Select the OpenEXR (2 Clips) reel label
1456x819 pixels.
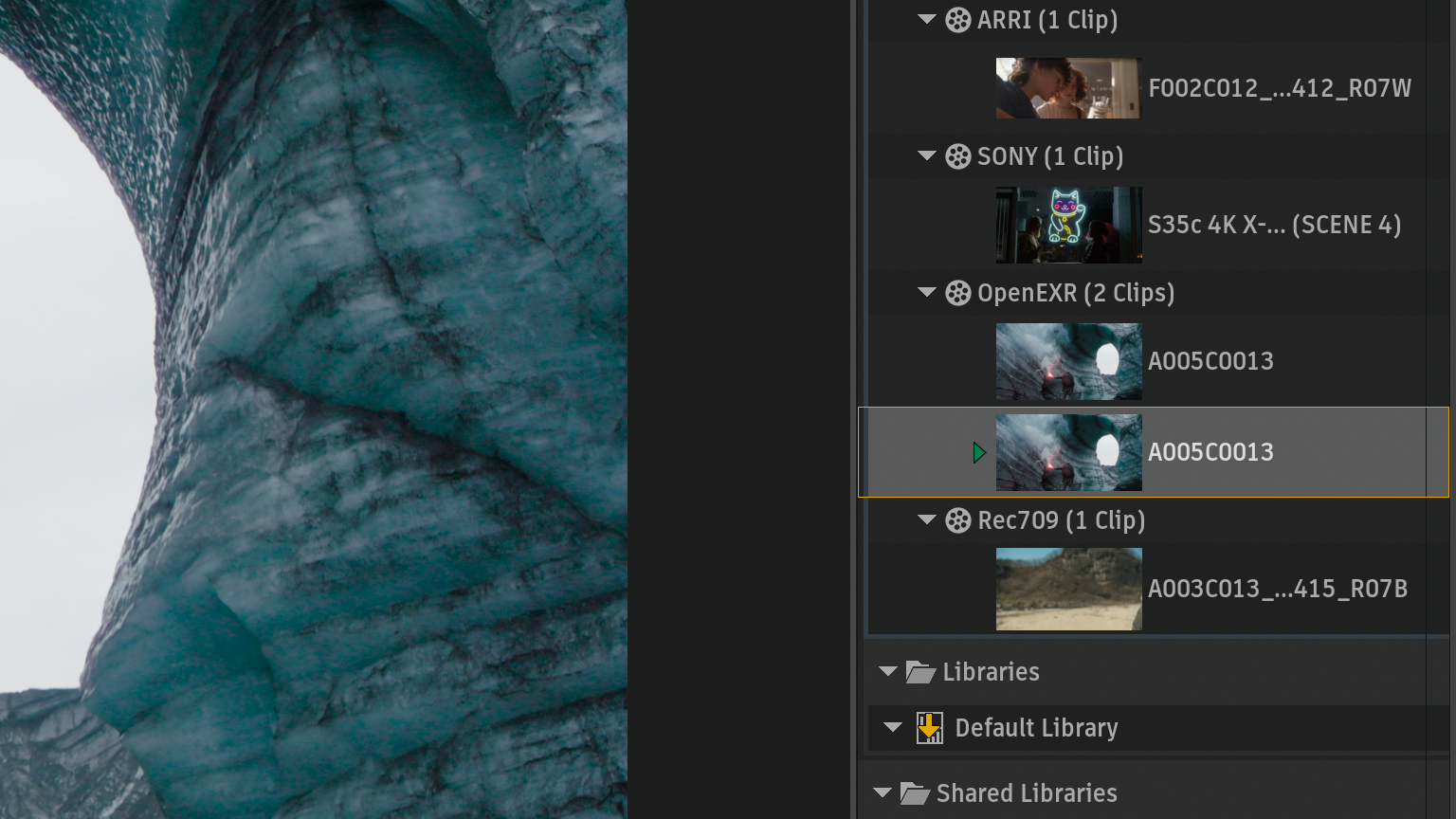tap(1076, 293)
